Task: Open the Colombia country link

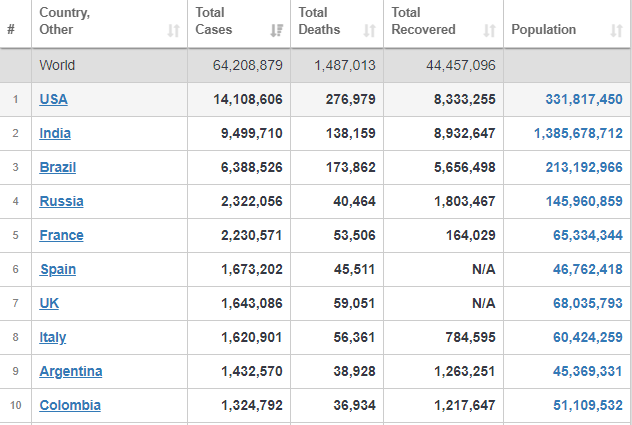Action: [x=70, y=405]
